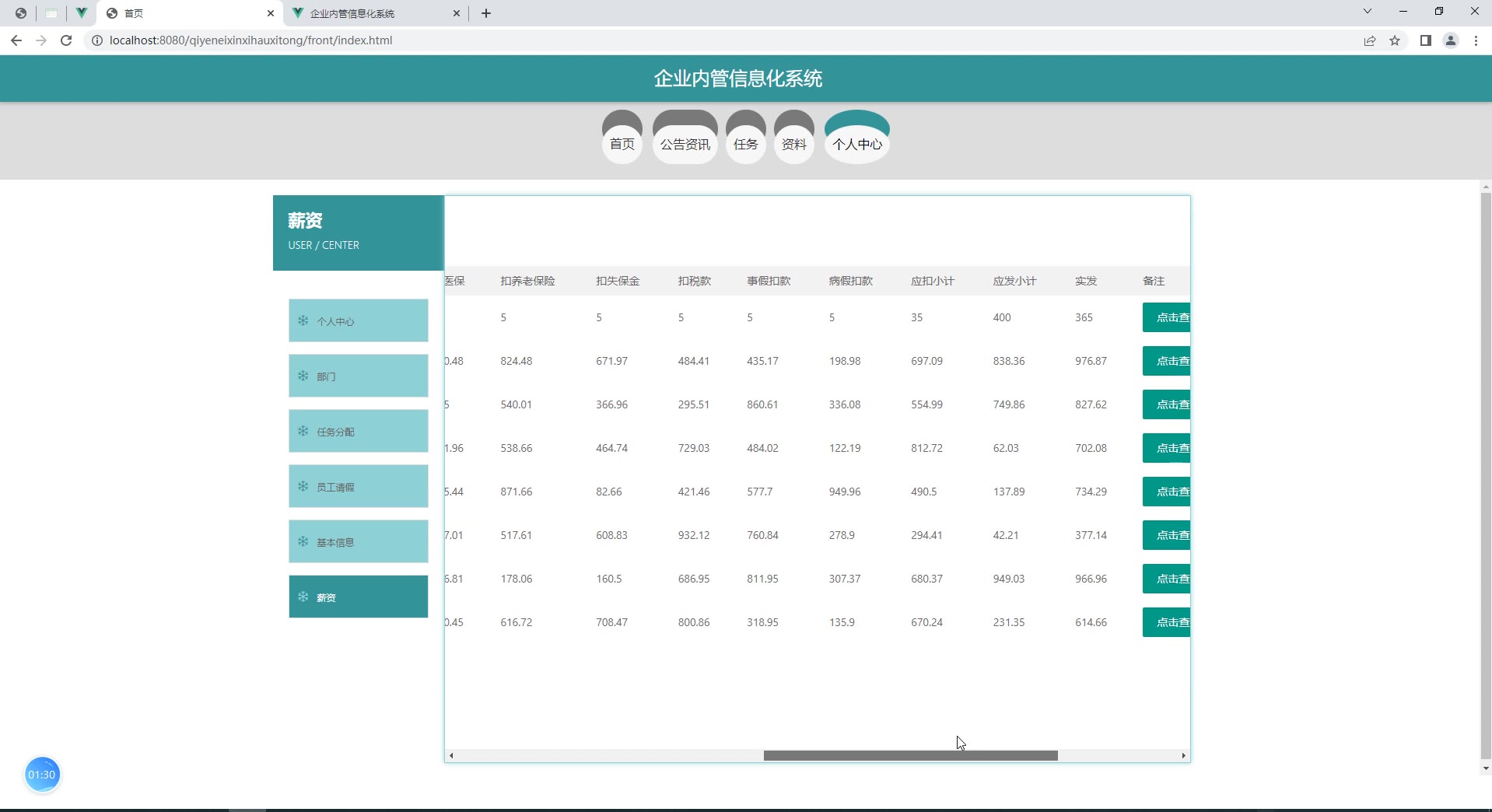Open 员工请假 in the sidebar

pyautogui.click(x=359, y=487)
